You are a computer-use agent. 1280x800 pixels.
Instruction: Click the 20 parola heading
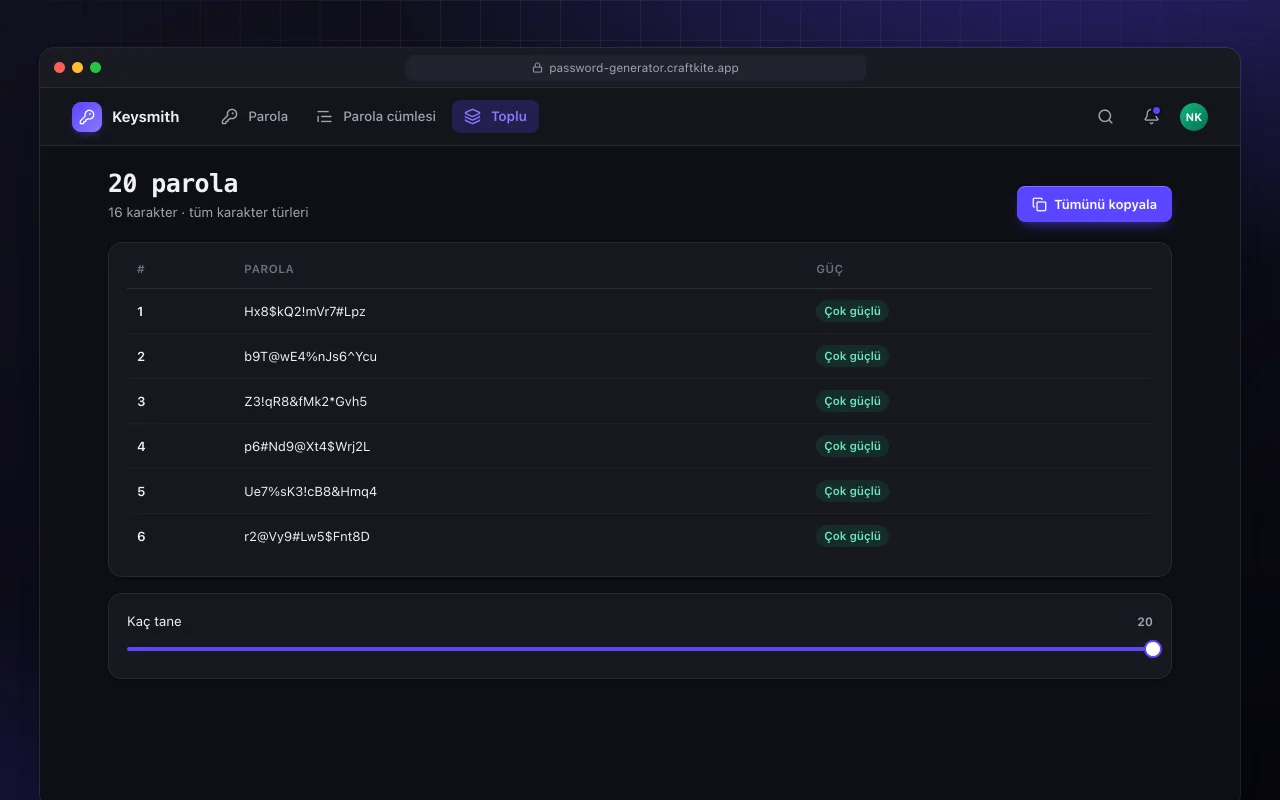pyautogui.click(x=173, y=184)
